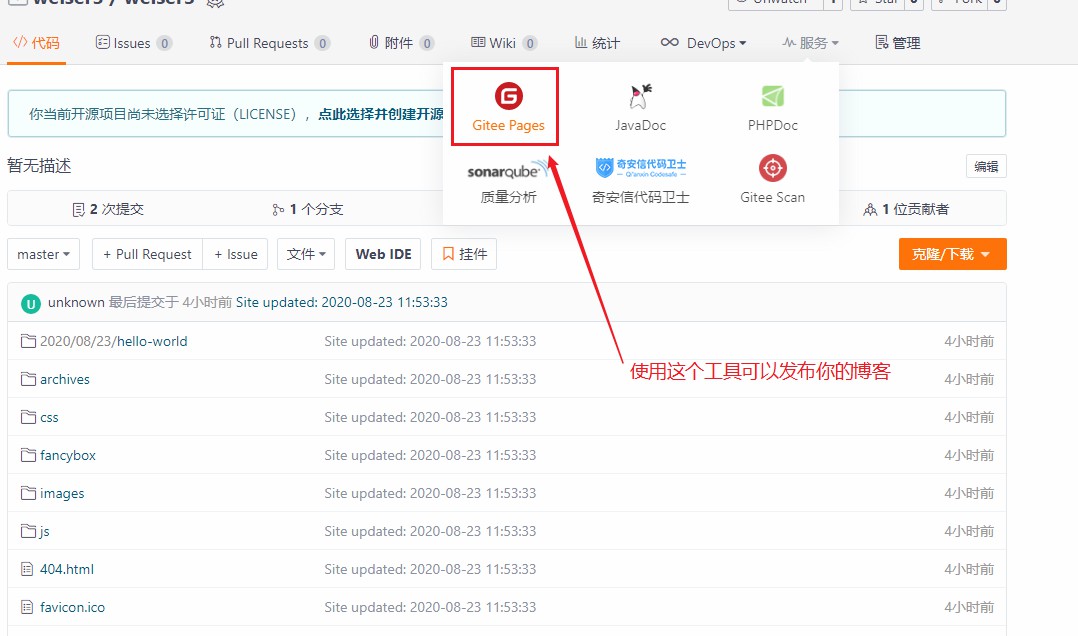View the 2 次提交 commits
The width and height of the screenshot is (1078, 636).
coord(108,209)
